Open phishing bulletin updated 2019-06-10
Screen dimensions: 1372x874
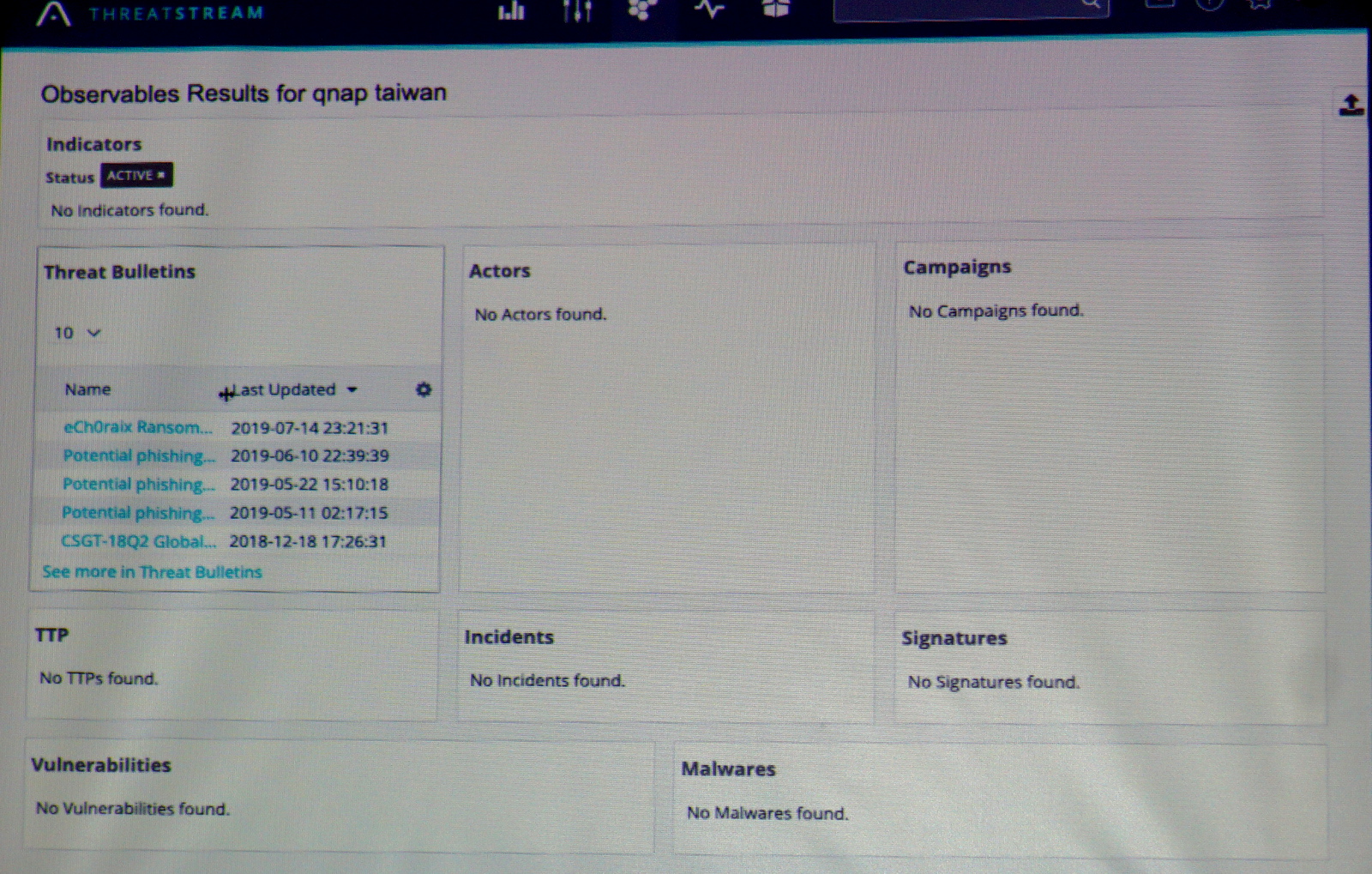point(139,455)
